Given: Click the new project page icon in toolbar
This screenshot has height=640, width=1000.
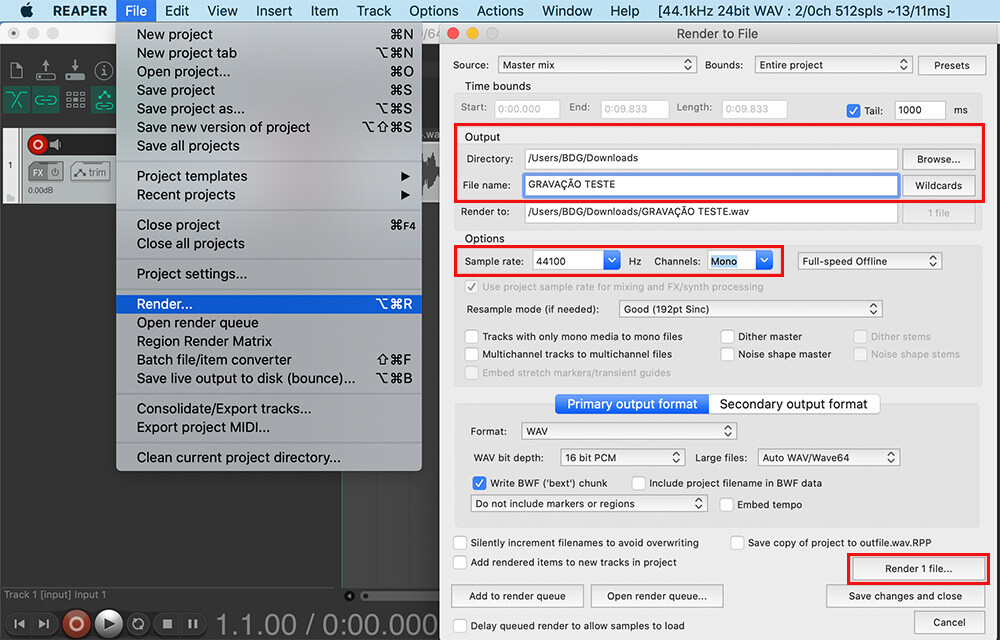Looking at the screenshot, I should pyautogui.click(x=17, y=70).
